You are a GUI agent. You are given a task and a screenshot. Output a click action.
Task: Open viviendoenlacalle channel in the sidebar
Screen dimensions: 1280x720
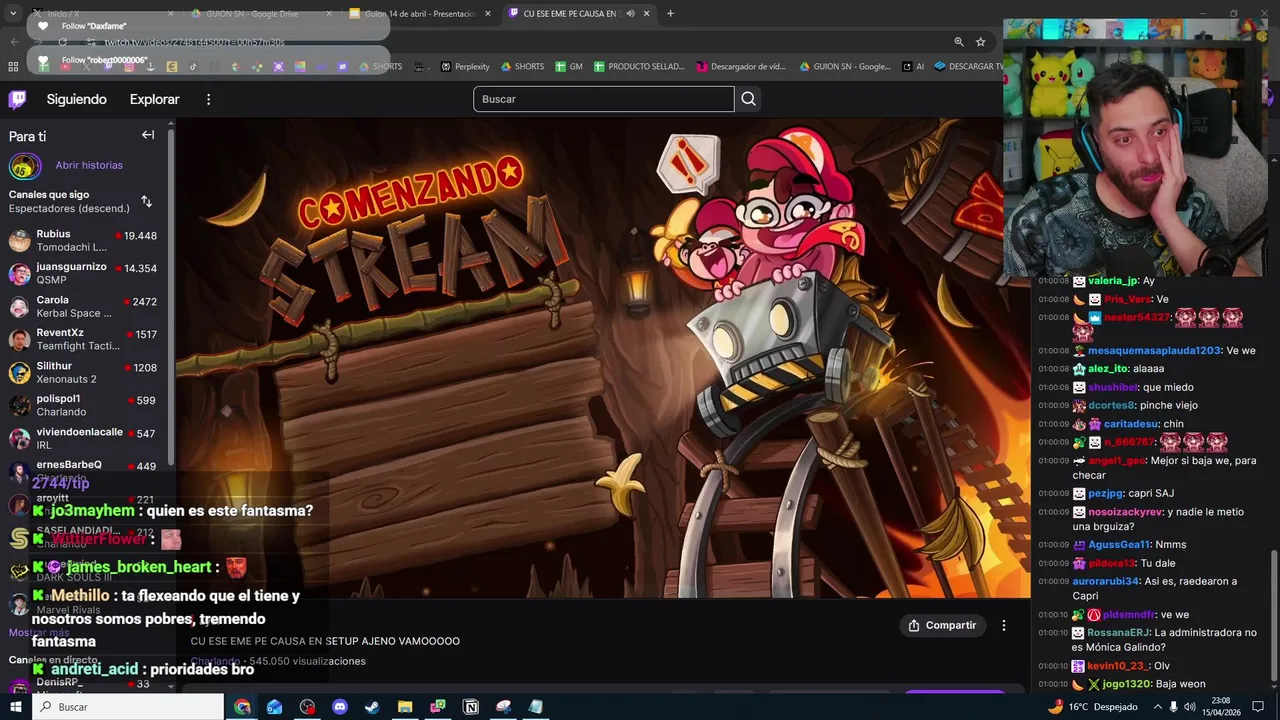tap(84, 438)
